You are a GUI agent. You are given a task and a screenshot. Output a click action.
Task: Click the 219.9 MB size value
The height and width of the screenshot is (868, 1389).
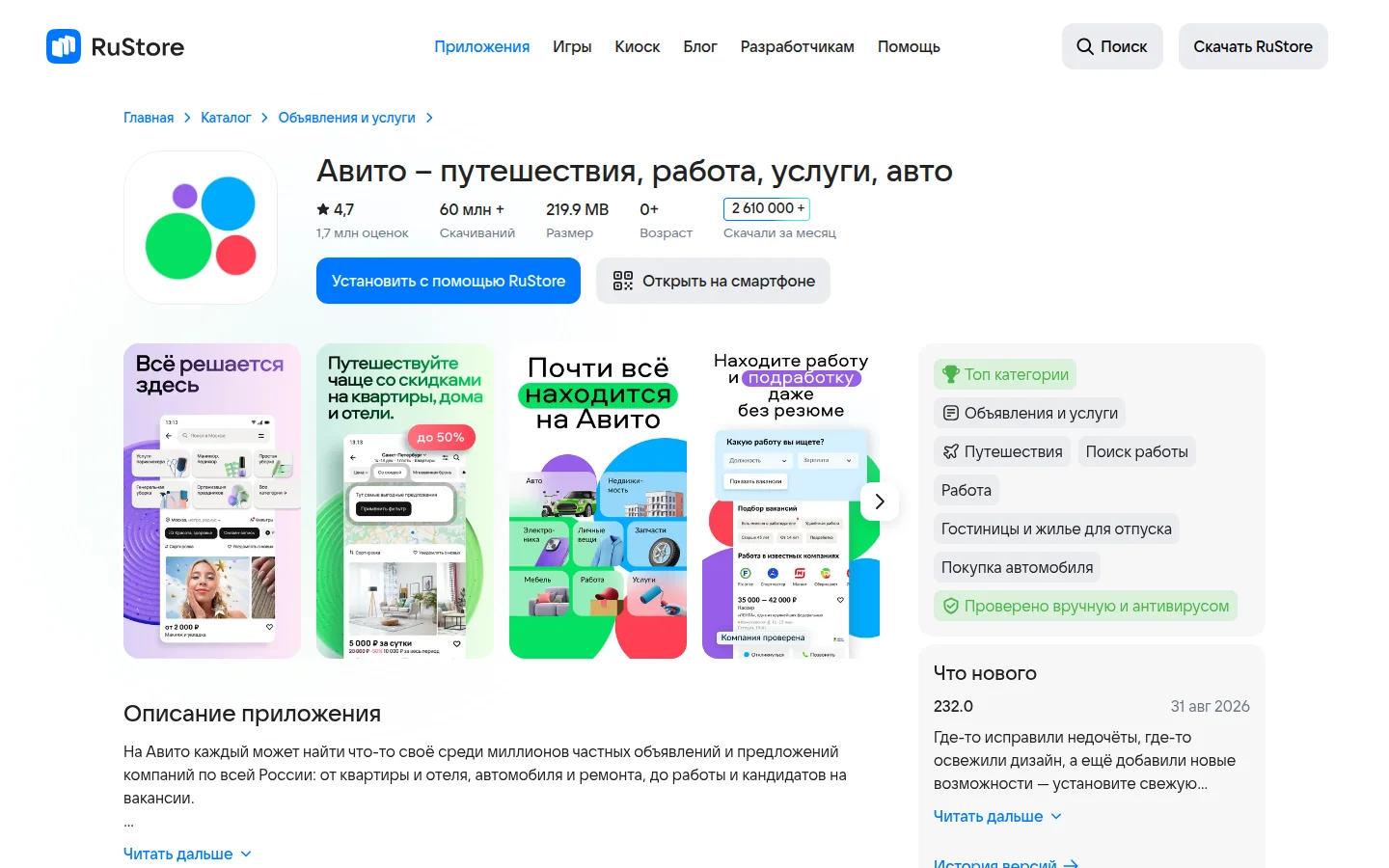577,209
